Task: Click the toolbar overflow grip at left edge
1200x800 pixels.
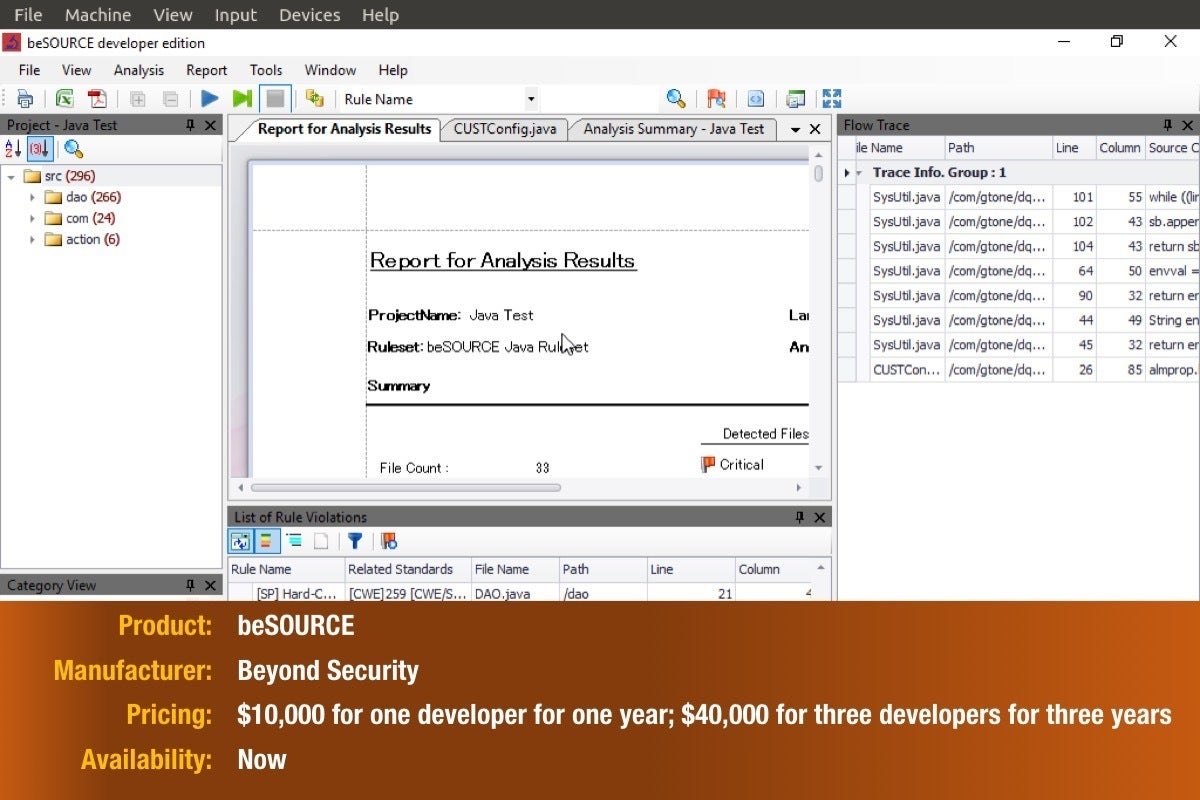Action: coord(5,99)
